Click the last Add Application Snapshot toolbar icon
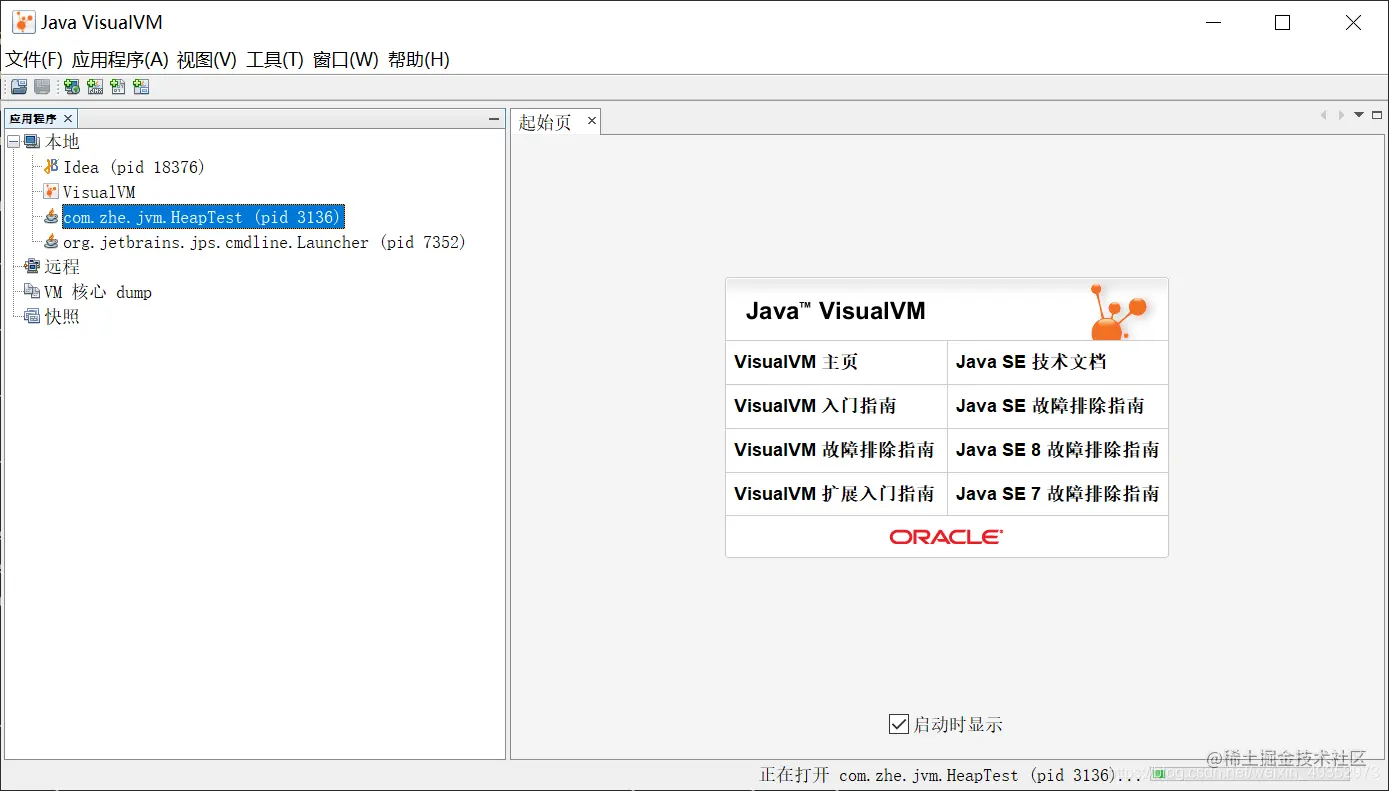 tap(141, 87)
